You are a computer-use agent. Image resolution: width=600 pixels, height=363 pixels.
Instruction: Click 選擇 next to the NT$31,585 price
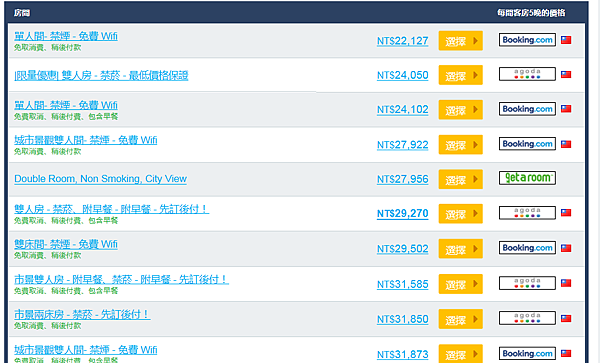tap(460, 284)
